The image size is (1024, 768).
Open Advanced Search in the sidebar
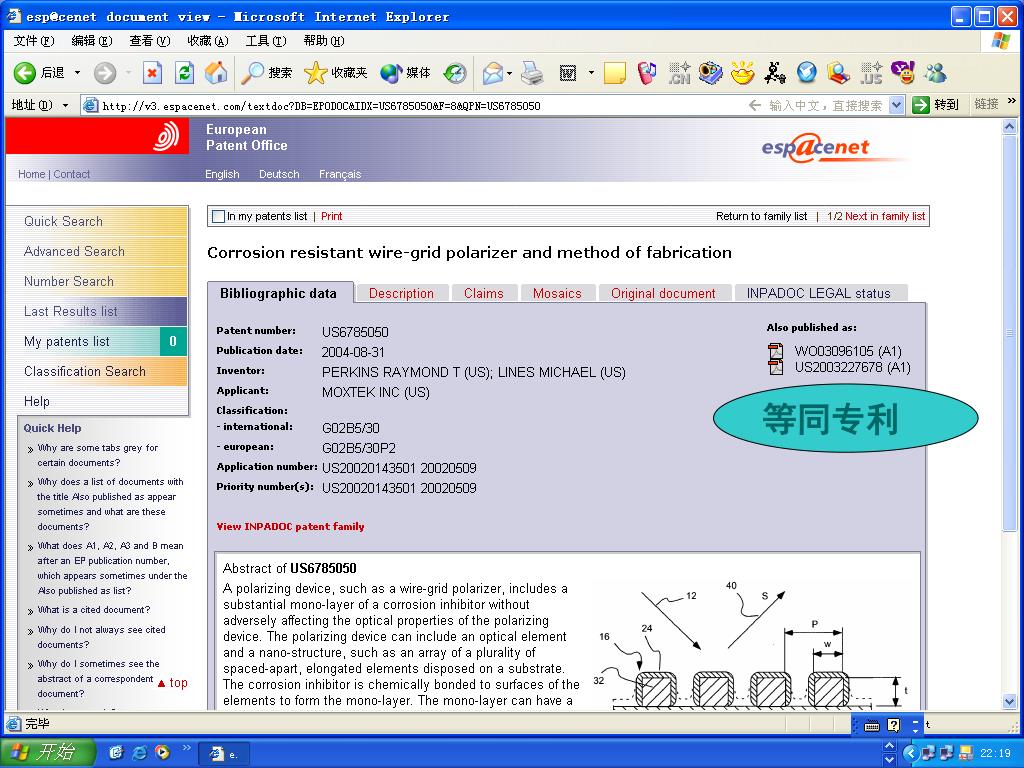[x=97, y=251]
